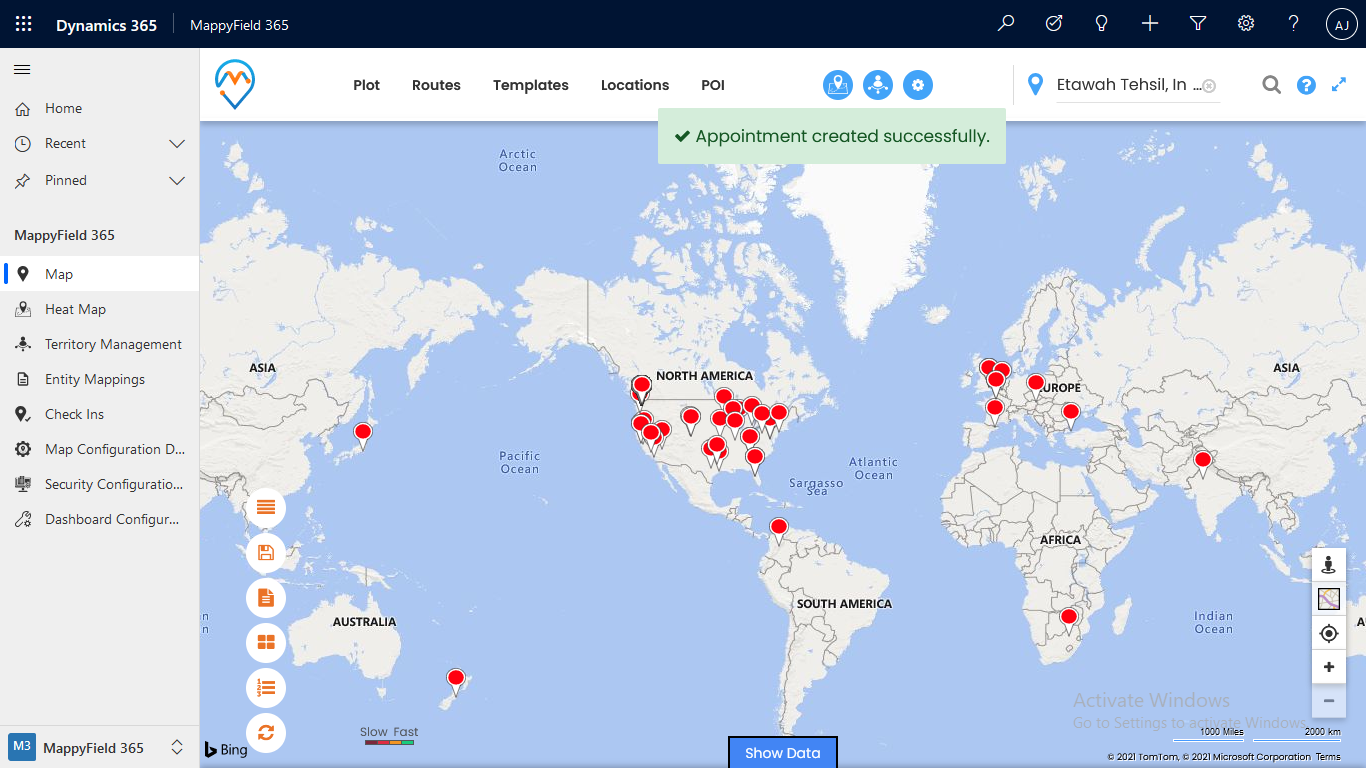The image size is (1366, 768).
Task: Click the orange document button
Action: (266, 598)
